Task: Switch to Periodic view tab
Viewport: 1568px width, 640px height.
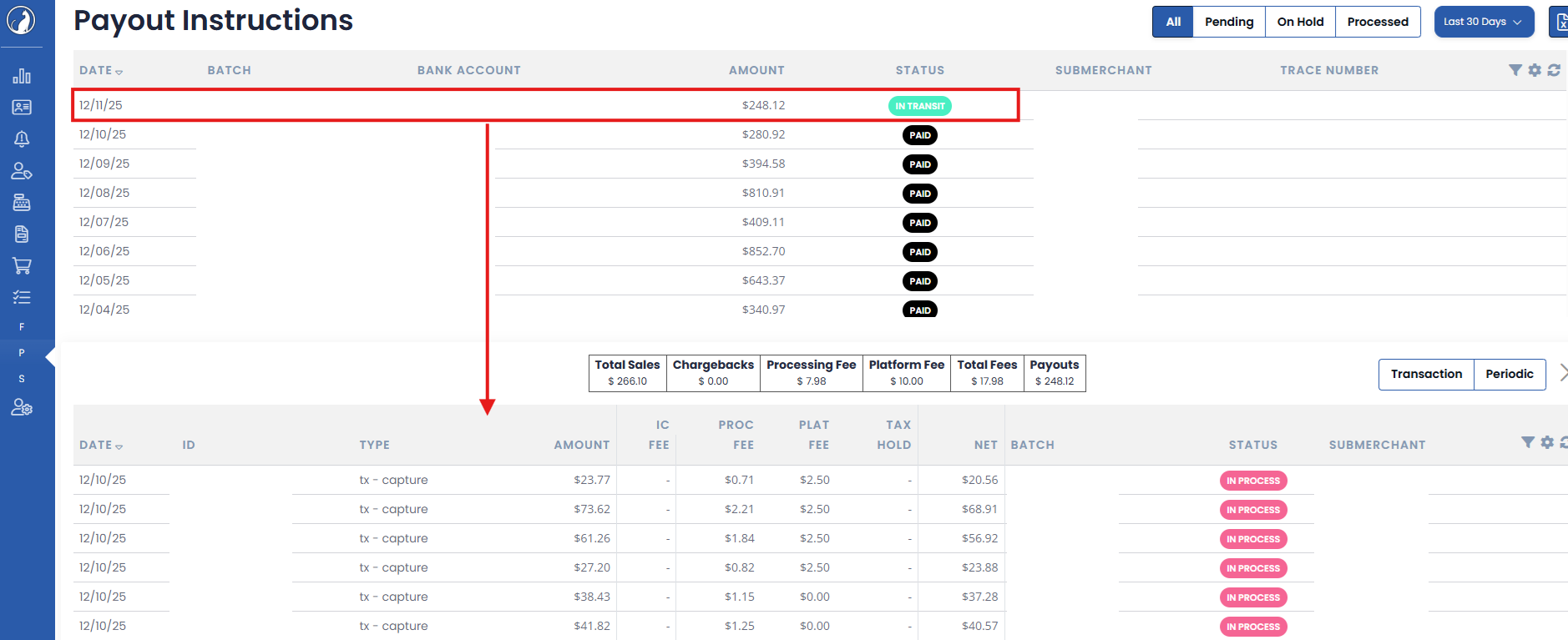Action: tap(1509, 374)
